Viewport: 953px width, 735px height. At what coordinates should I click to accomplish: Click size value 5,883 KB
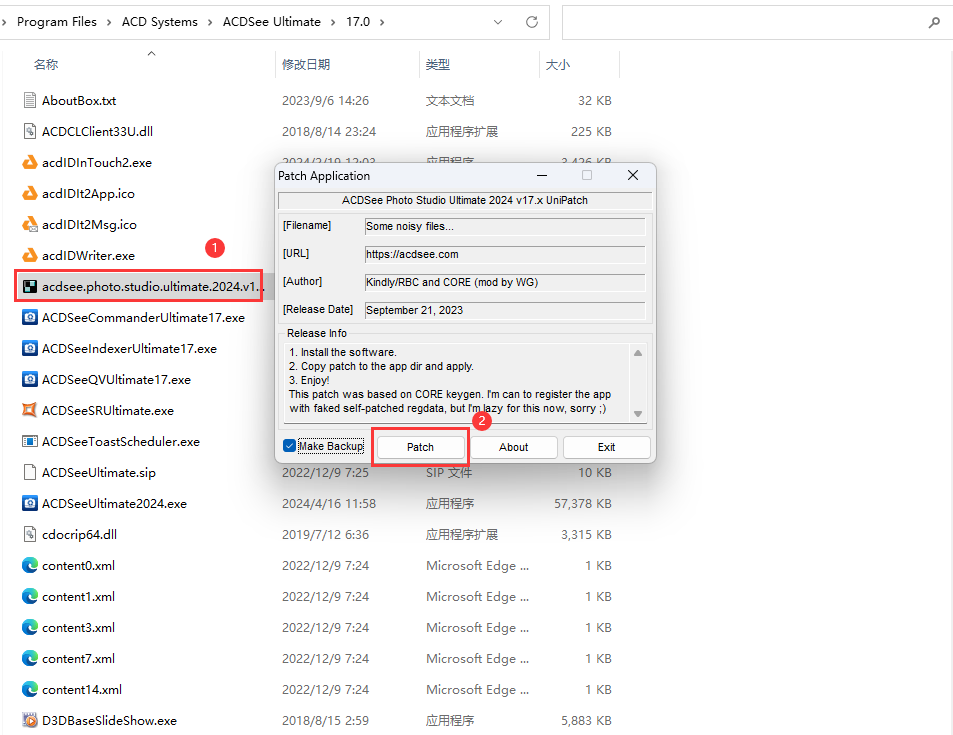coord(587,720)
